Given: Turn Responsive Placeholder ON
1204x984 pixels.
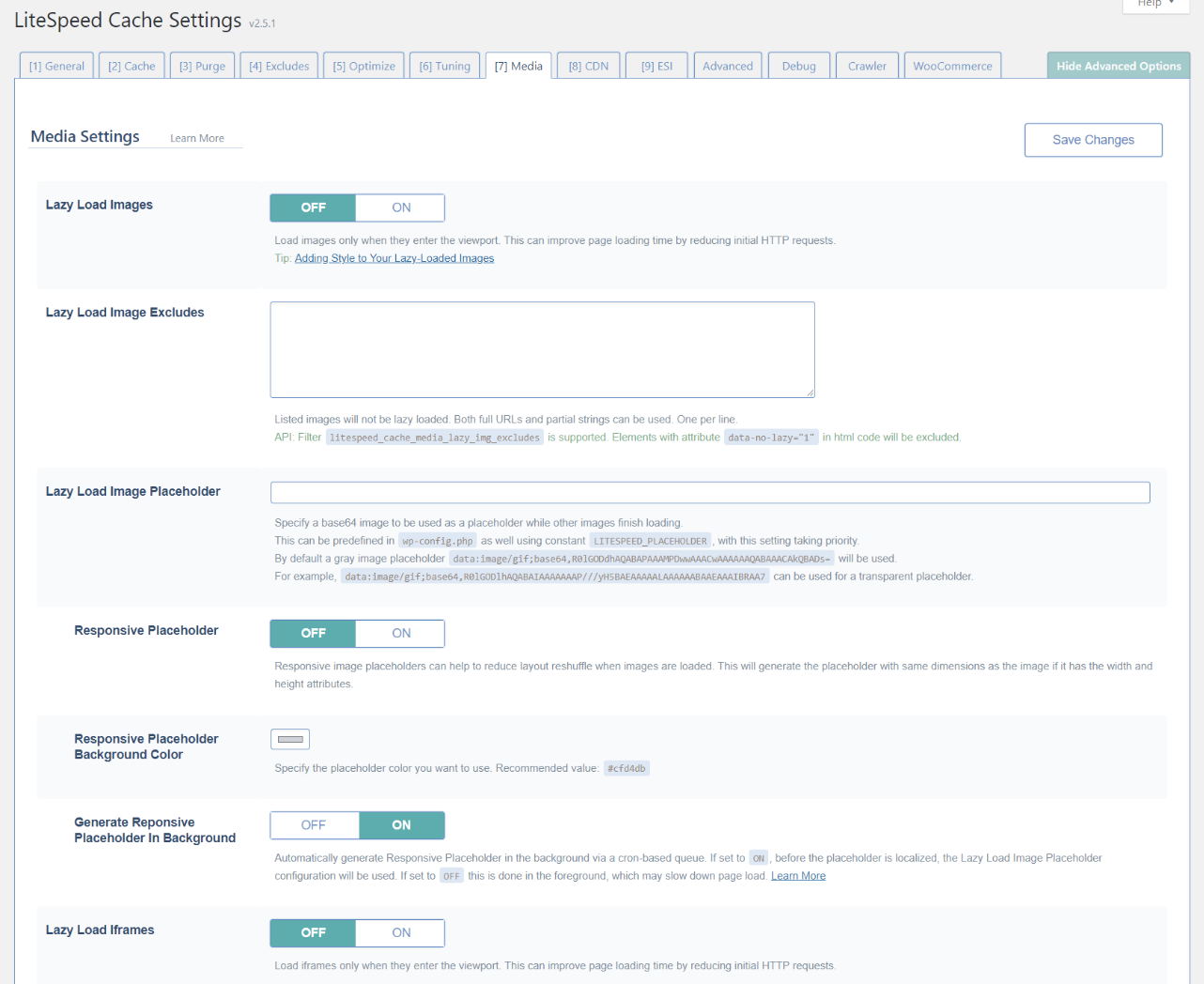Looking at the screenshot, I should tap(401, 633).
